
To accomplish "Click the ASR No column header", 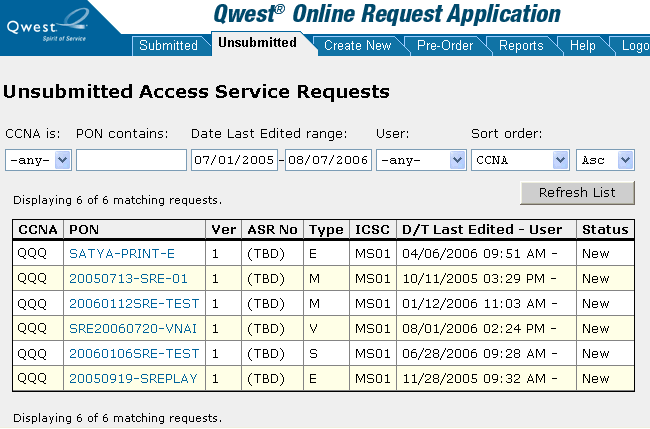I will [272, 230].
